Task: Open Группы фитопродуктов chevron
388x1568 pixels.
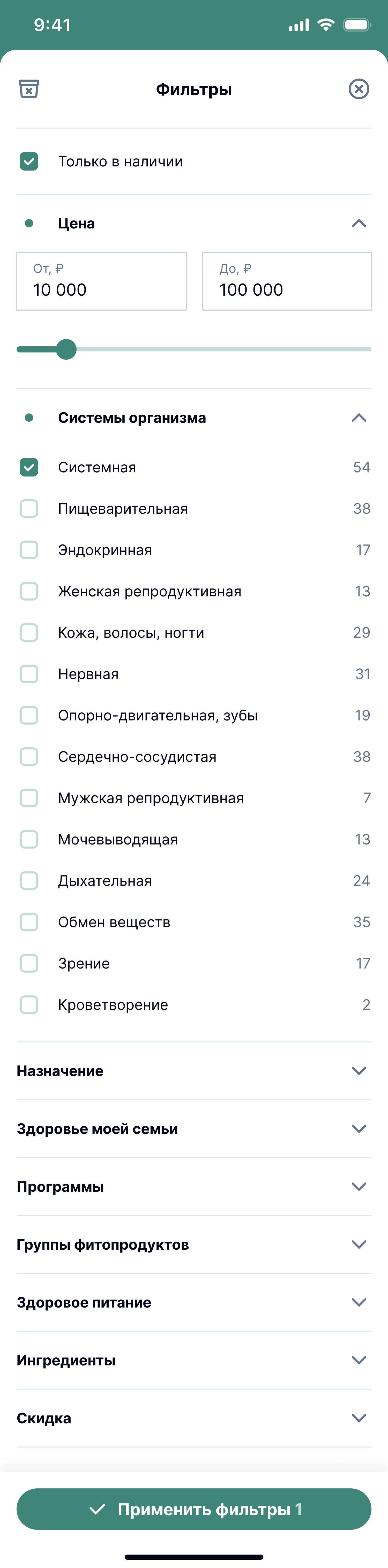Action: click(359, 1244)
